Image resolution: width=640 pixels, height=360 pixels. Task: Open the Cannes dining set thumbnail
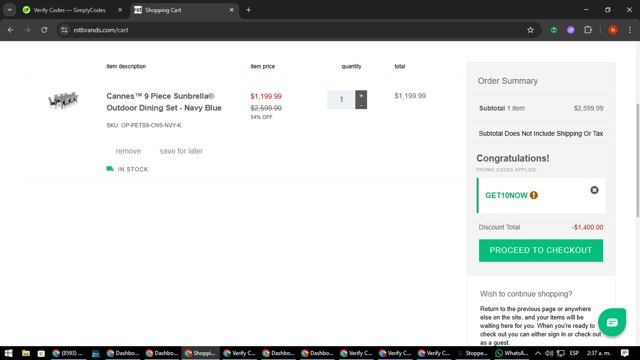(63, 100)
